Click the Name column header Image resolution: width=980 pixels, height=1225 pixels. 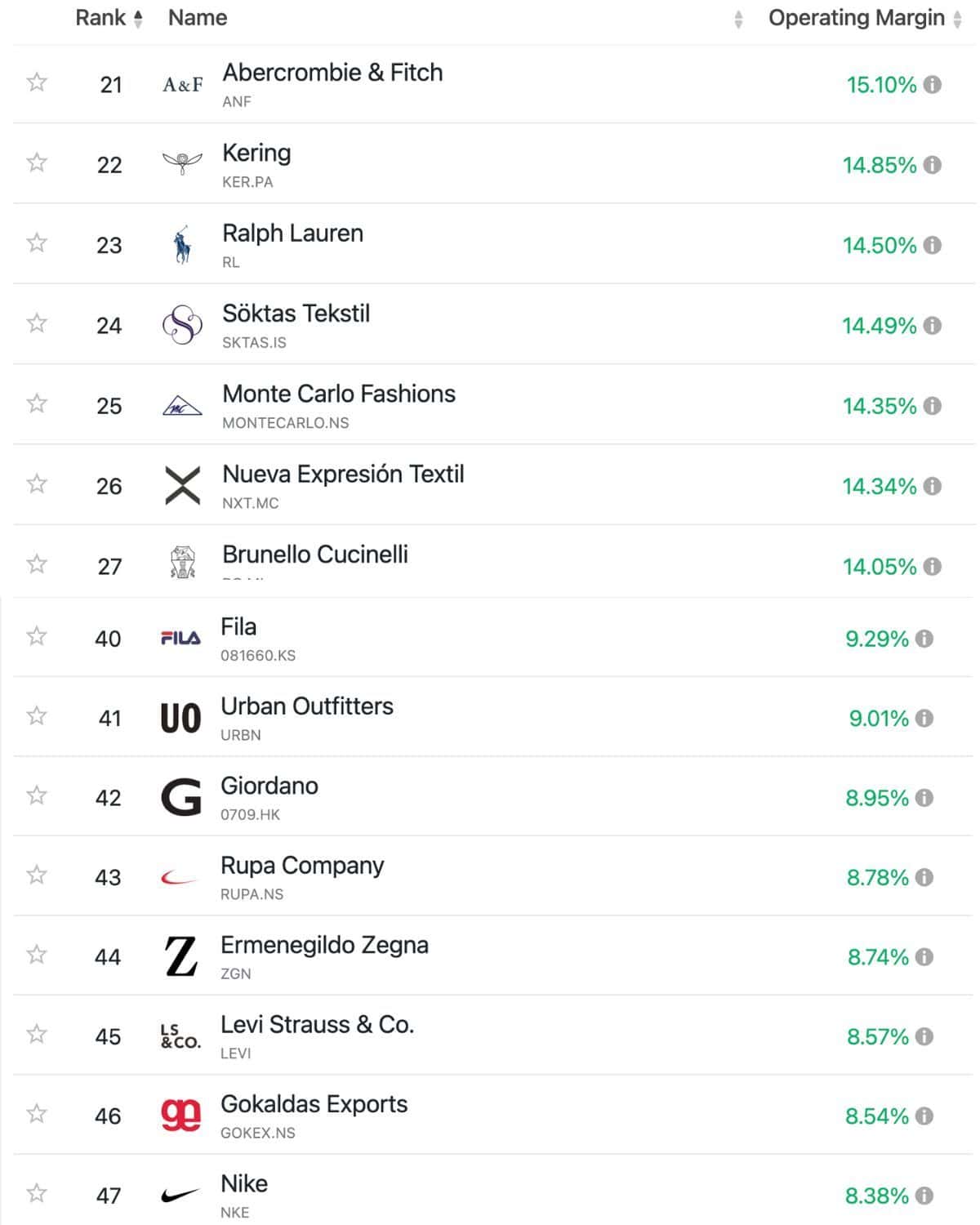click(198, 18)
